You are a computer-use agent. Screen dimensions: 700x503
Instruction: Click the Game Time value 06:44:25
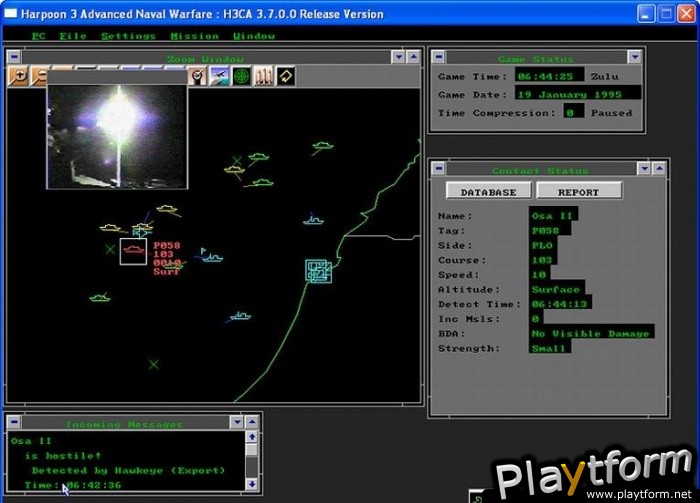tap(550, 76)
